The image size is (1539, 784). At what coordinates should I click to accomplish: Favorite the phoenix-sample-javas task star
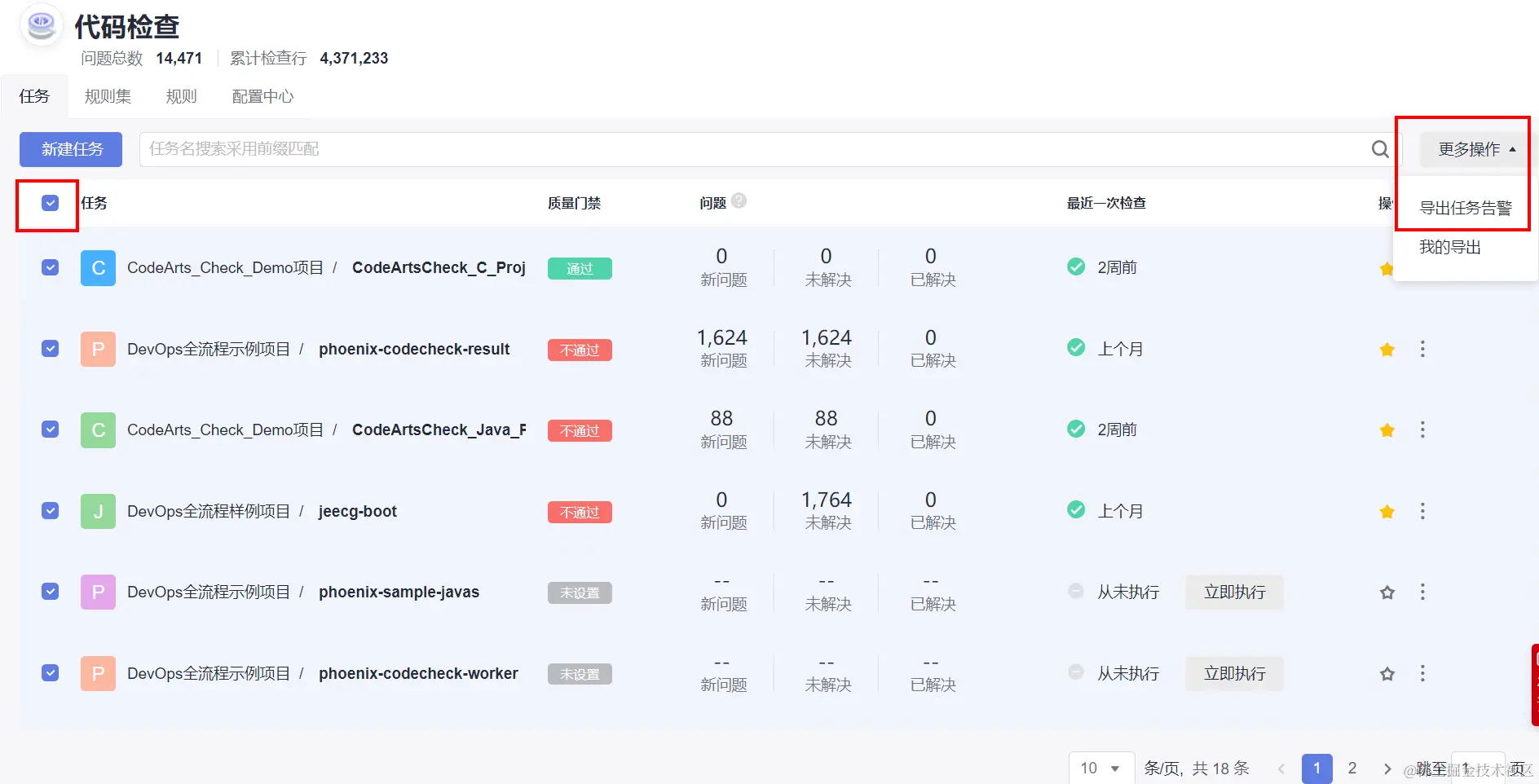(x=1387, y=592)
